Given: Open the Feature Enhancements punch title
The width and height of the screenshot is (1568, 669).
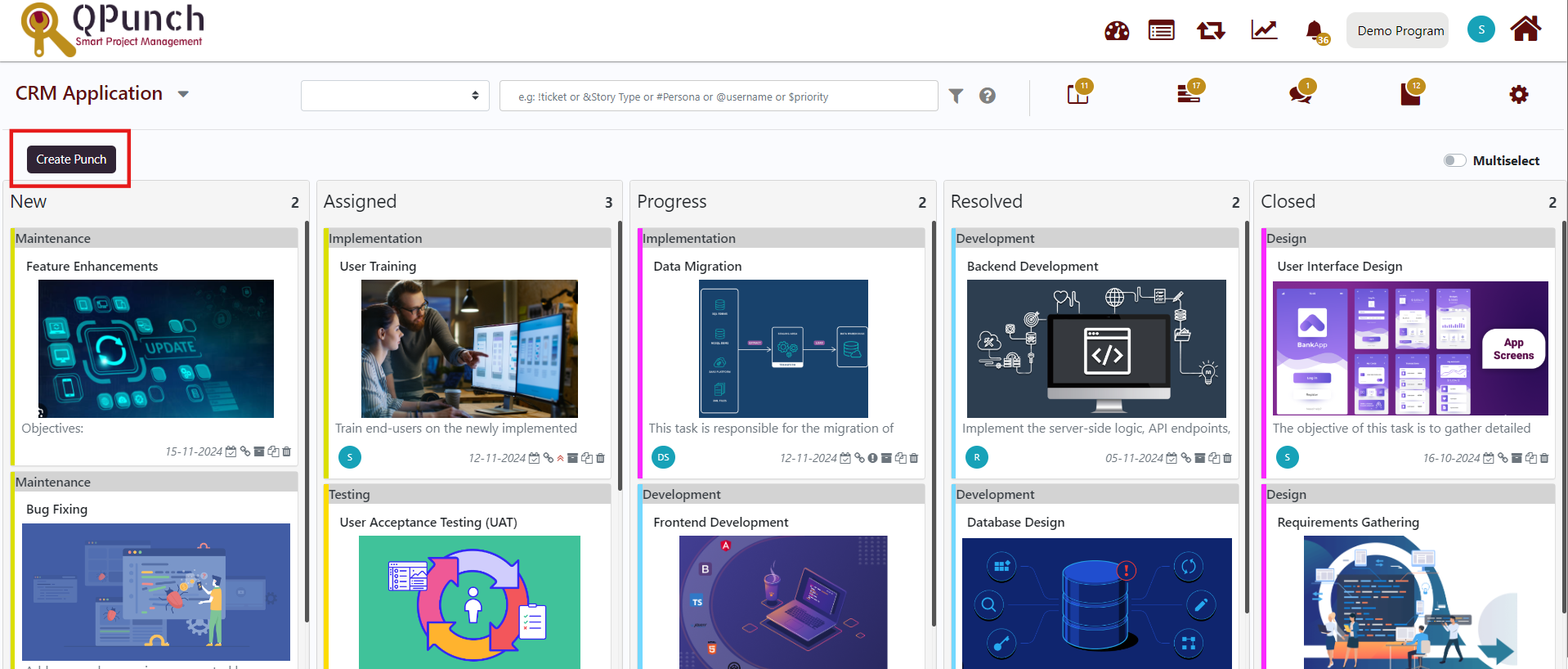Looking at the screenshot, I should [x=92, y=267].
